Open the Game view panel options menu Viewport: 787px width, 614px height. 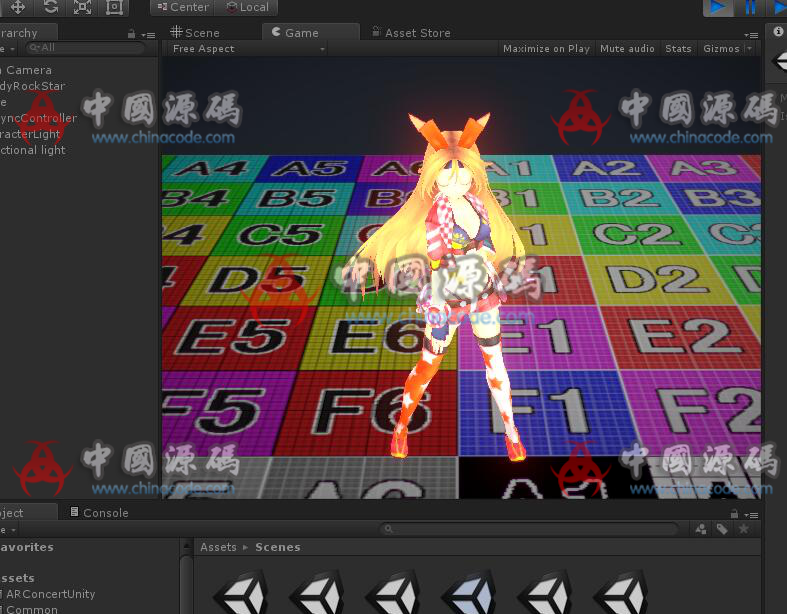(x=751, y=35)
